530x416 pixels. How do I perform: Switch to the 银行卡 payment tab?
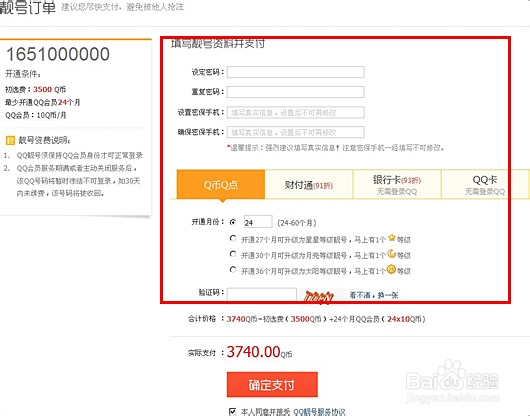coord(397,185)
